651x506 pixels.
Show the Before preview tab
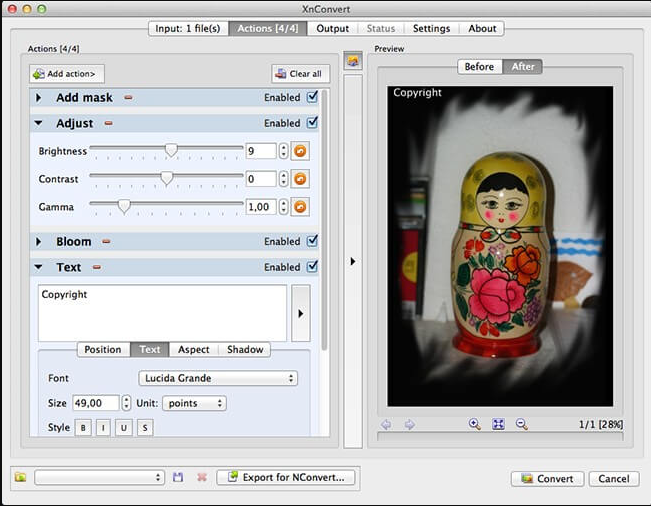pos(479,67)
